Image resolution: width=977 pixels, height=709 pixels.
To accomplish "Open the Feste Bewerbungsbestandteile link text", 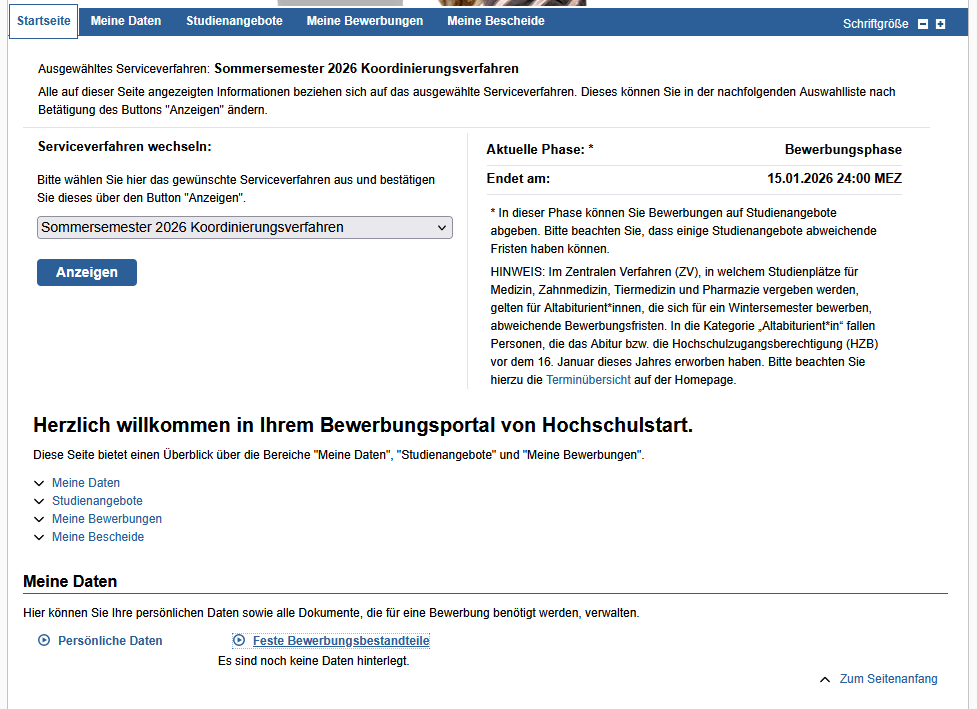I will pos(341,641).
